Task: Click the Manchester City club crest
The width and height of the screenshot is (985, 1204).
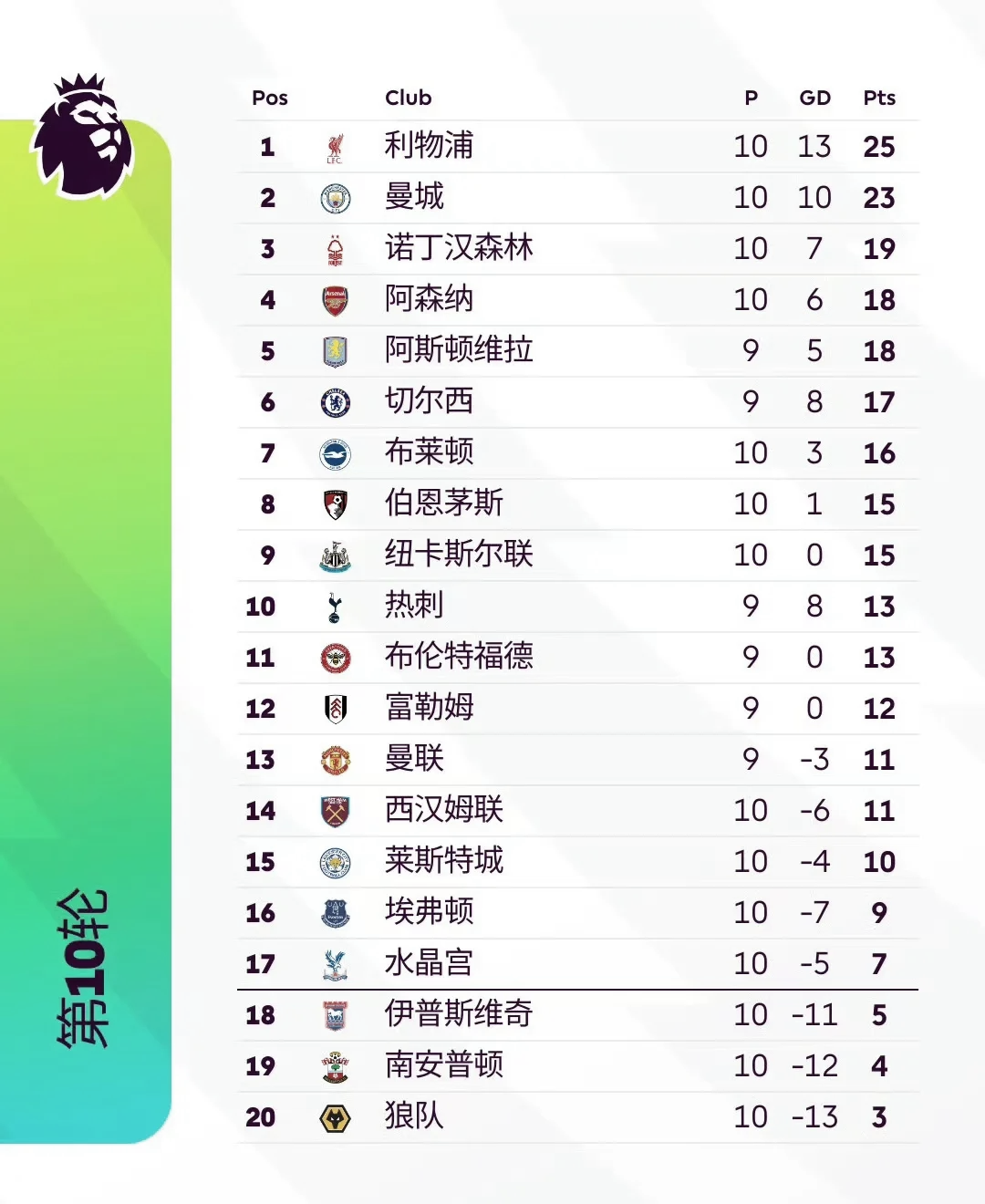Action: 336,198
